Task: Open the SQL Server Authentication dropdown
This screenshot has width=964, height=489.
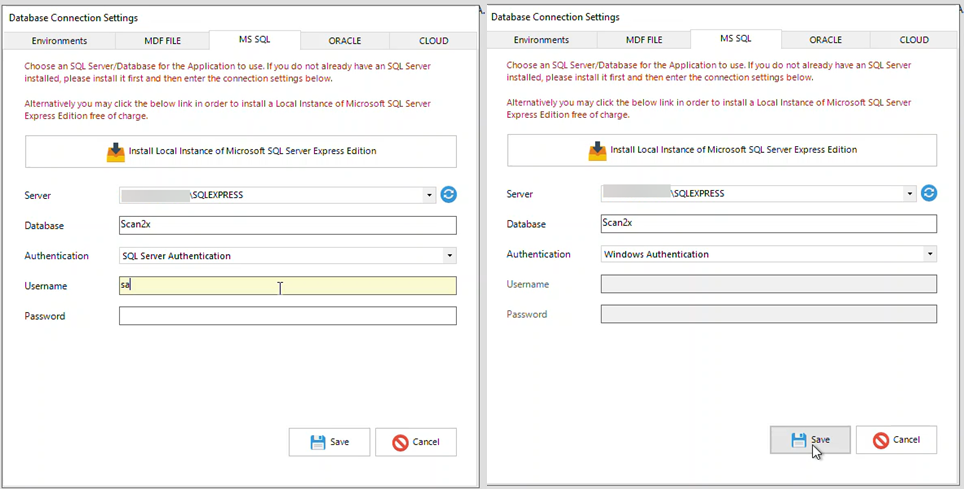Action: (449, 256)
